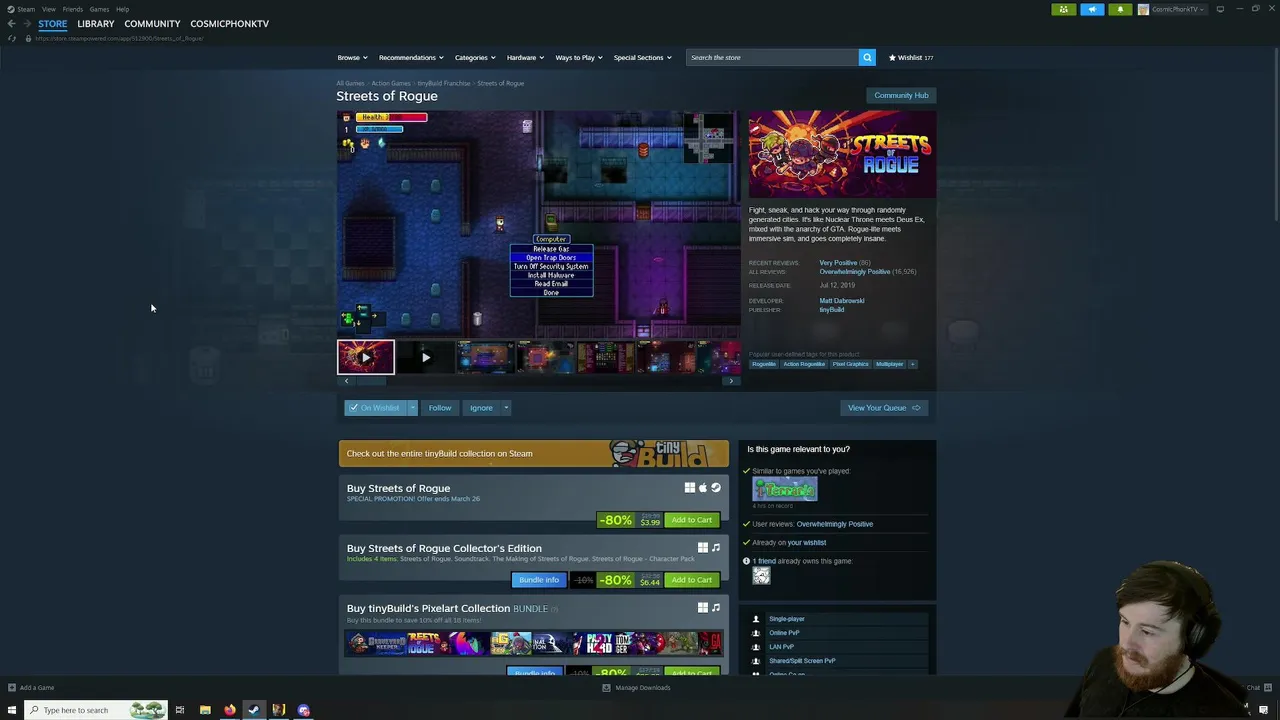This screenshot has height=720, width=1280.
Task: Open the Hardware dropdown menu
Action: (x=525, y=57)
